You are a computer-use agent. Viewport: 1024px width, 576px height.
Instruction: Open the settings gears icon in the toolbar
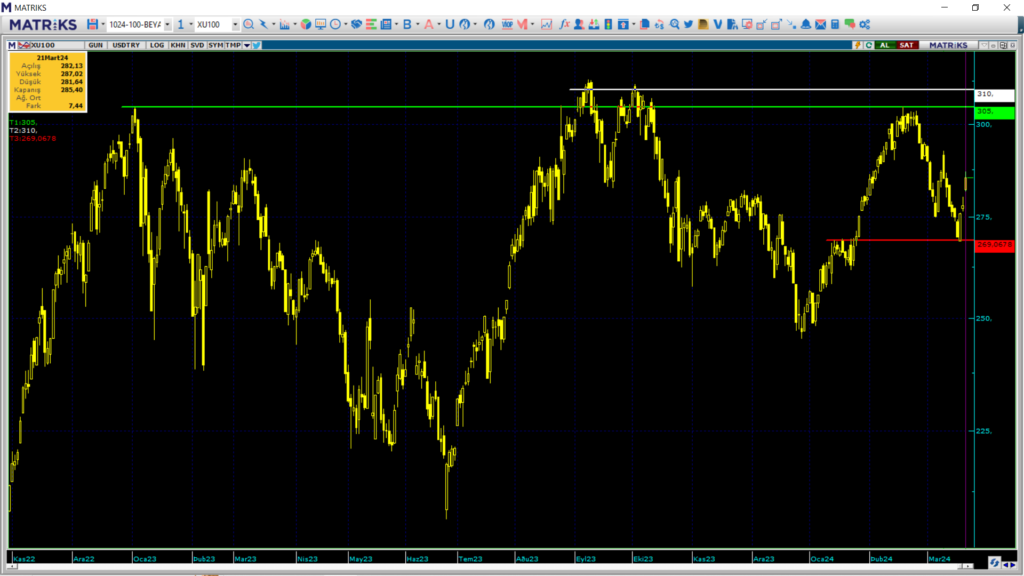864,24
